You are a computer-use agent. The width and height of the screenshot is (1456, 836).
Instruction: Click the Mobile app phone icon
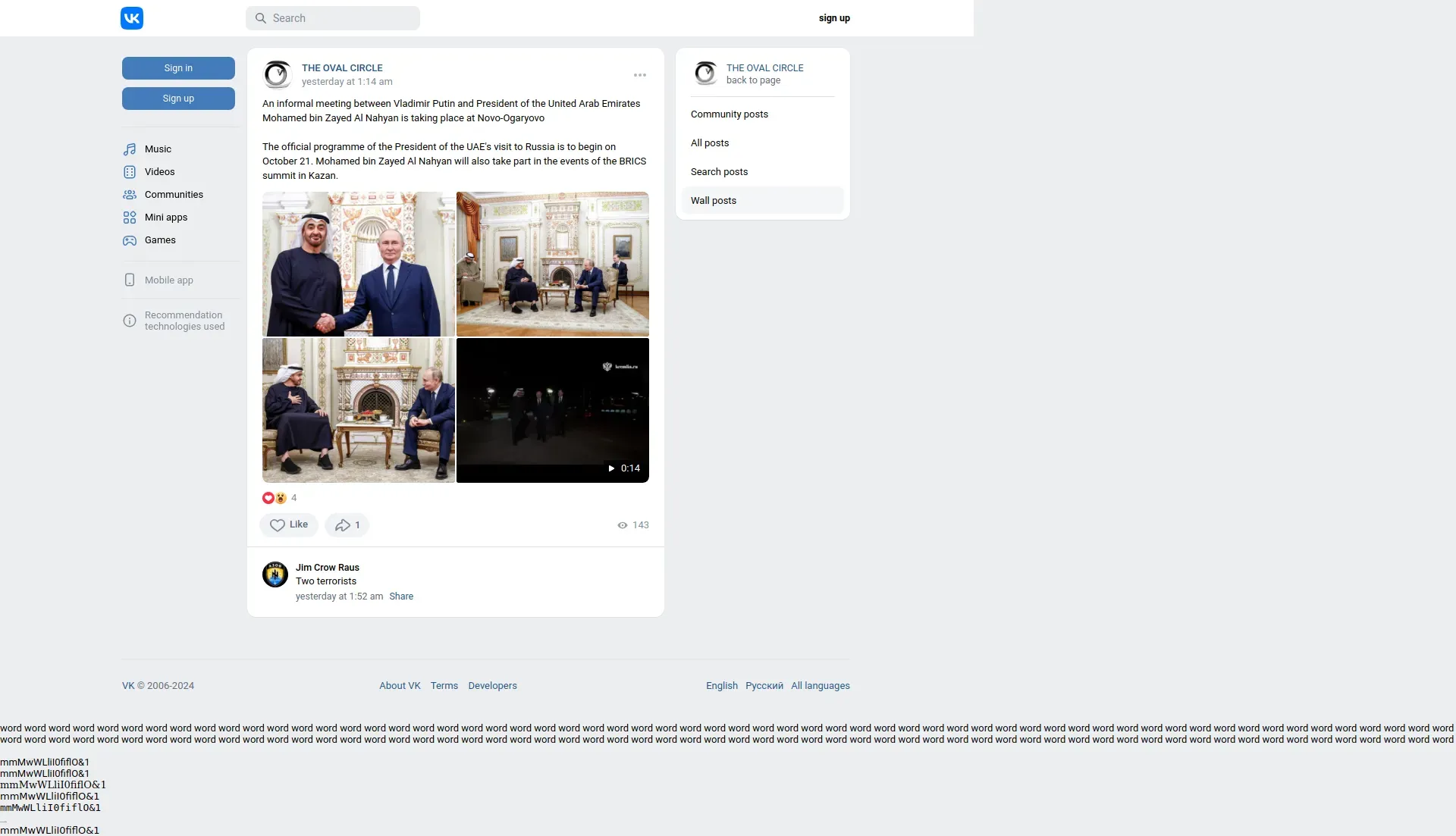pyautogui.click(x=130, y=280)
